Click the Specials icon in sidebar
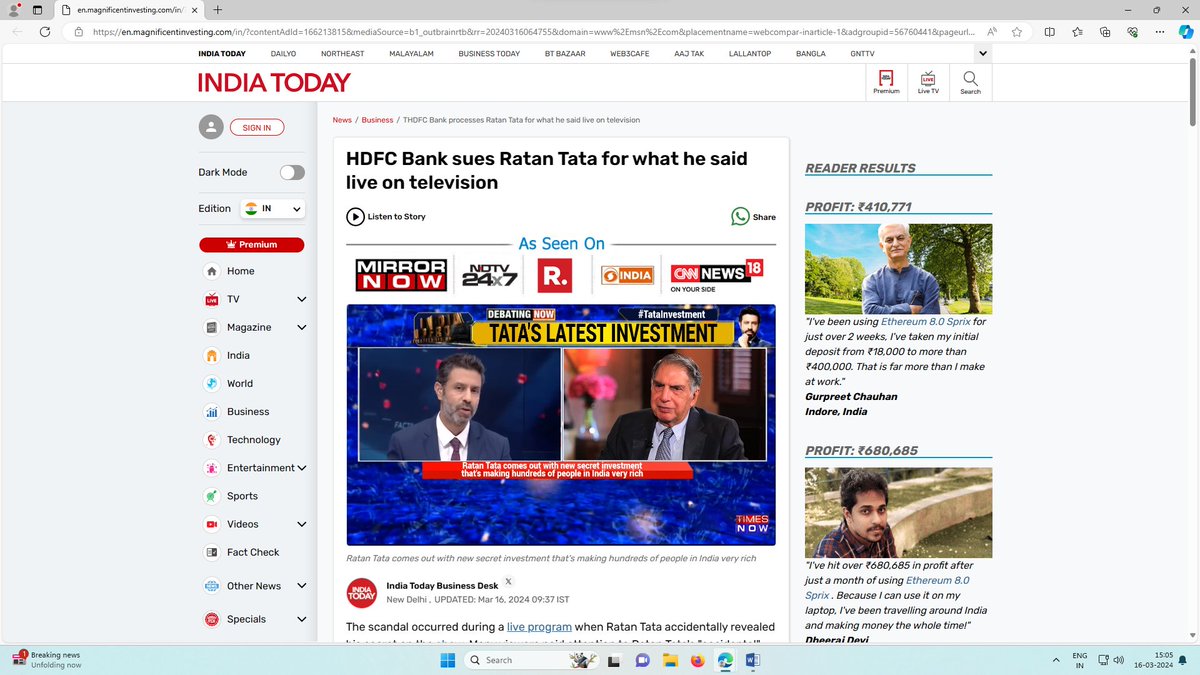This screenshot has height=675, width=1200. pos(211,619)
